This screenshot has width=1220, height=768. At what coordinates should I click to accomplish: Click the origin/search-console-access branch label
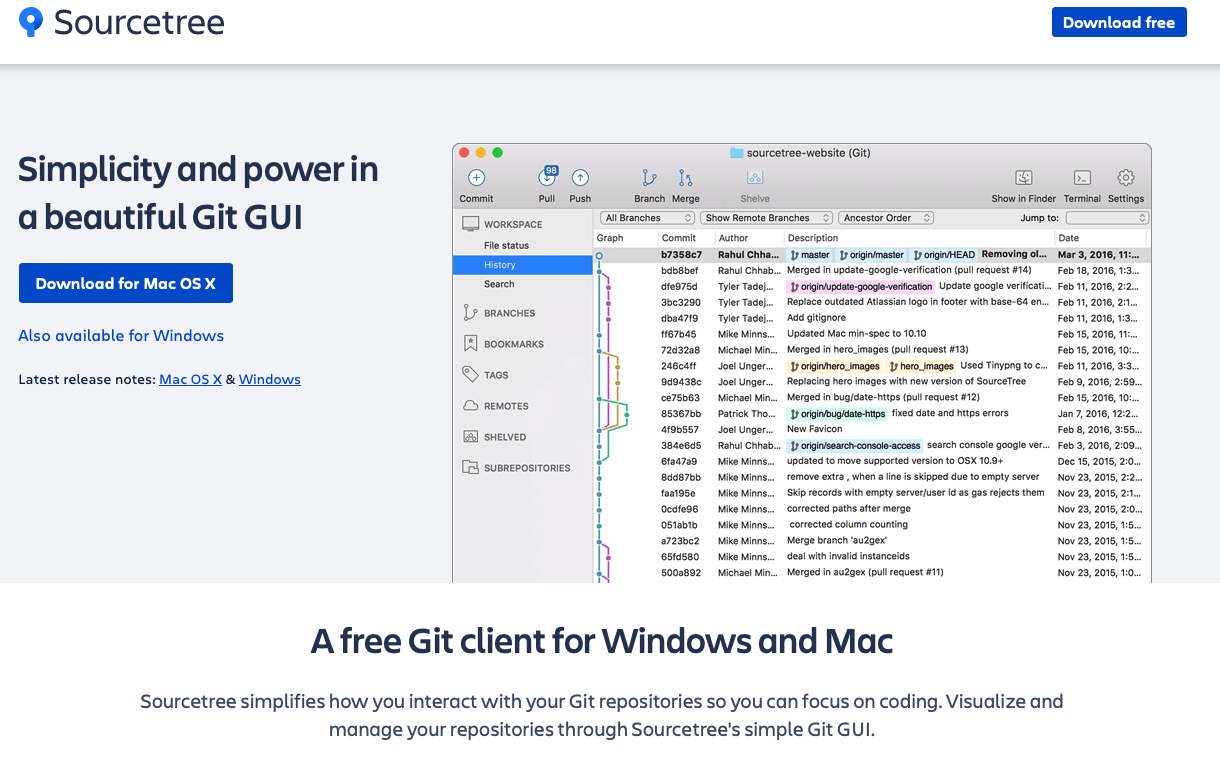(854, 446)
